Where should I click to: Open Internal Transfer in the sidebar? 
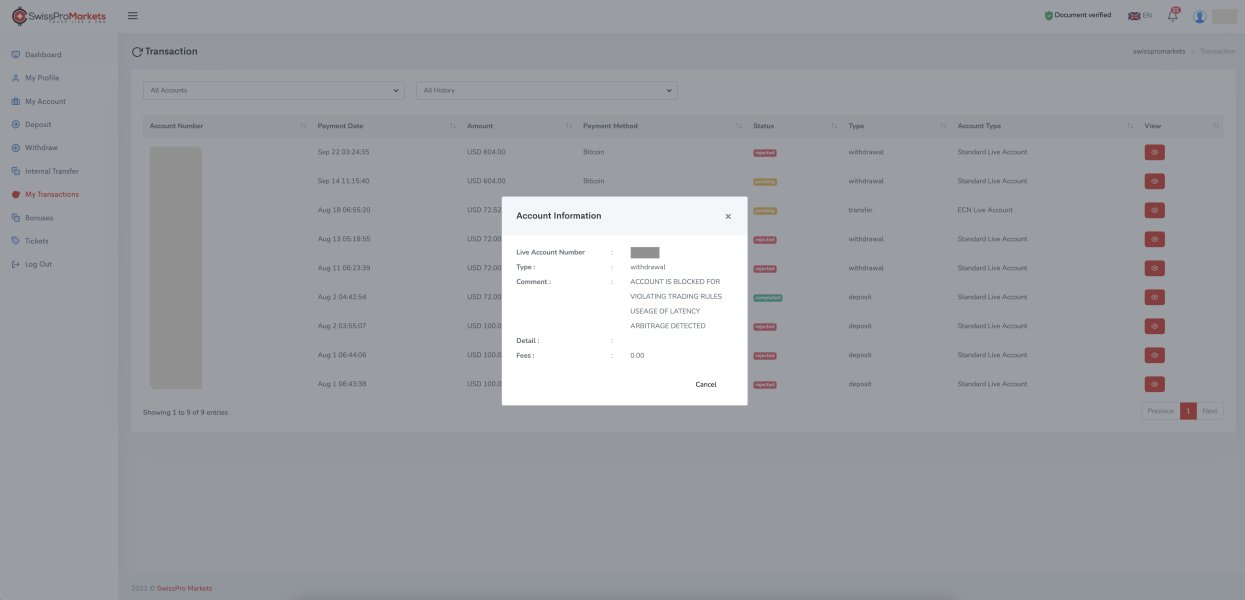coord(51,171)
